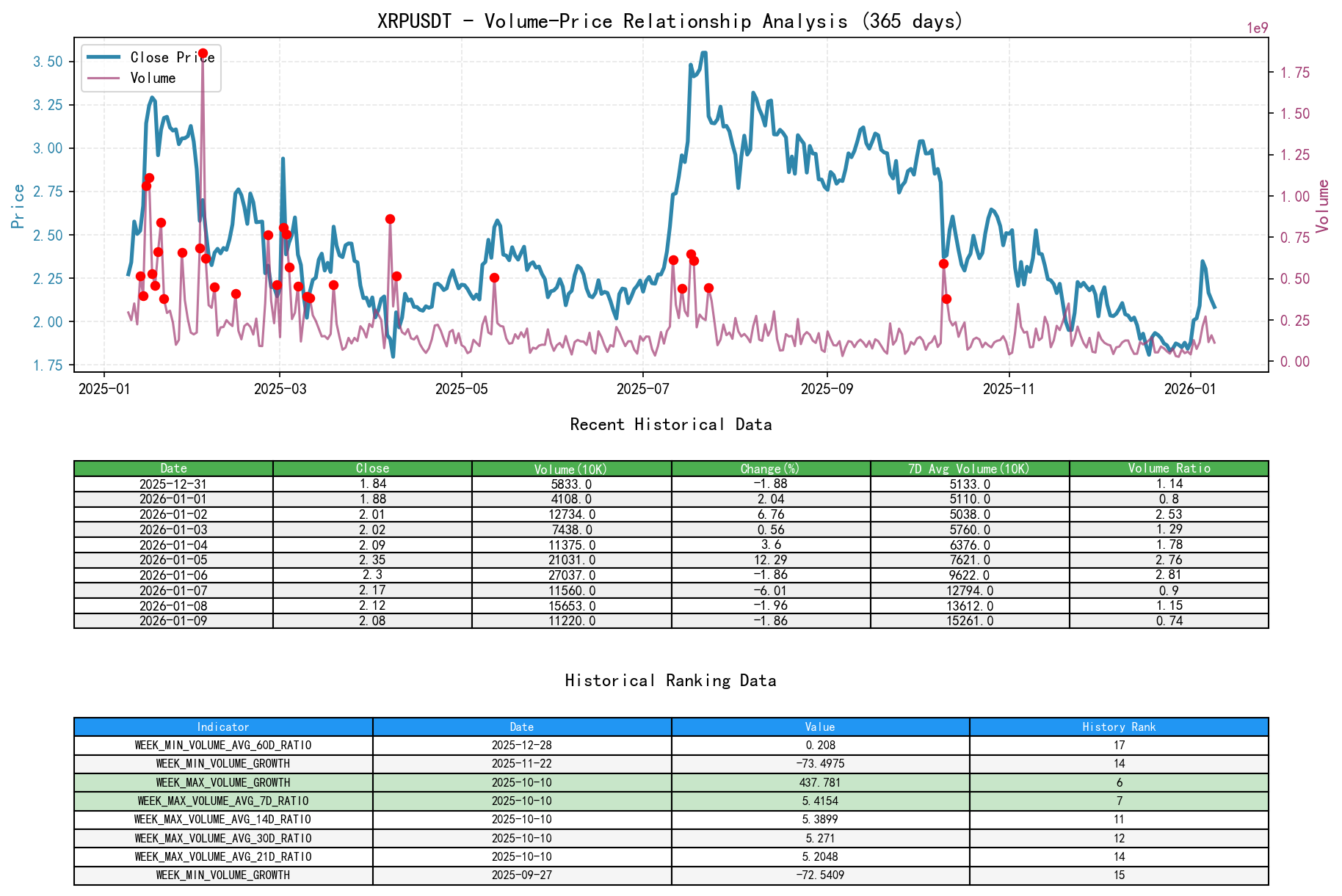Open the Date column header in Recent Historical Data
This screenshot has width=1342, height=896.
coord(173,468)
